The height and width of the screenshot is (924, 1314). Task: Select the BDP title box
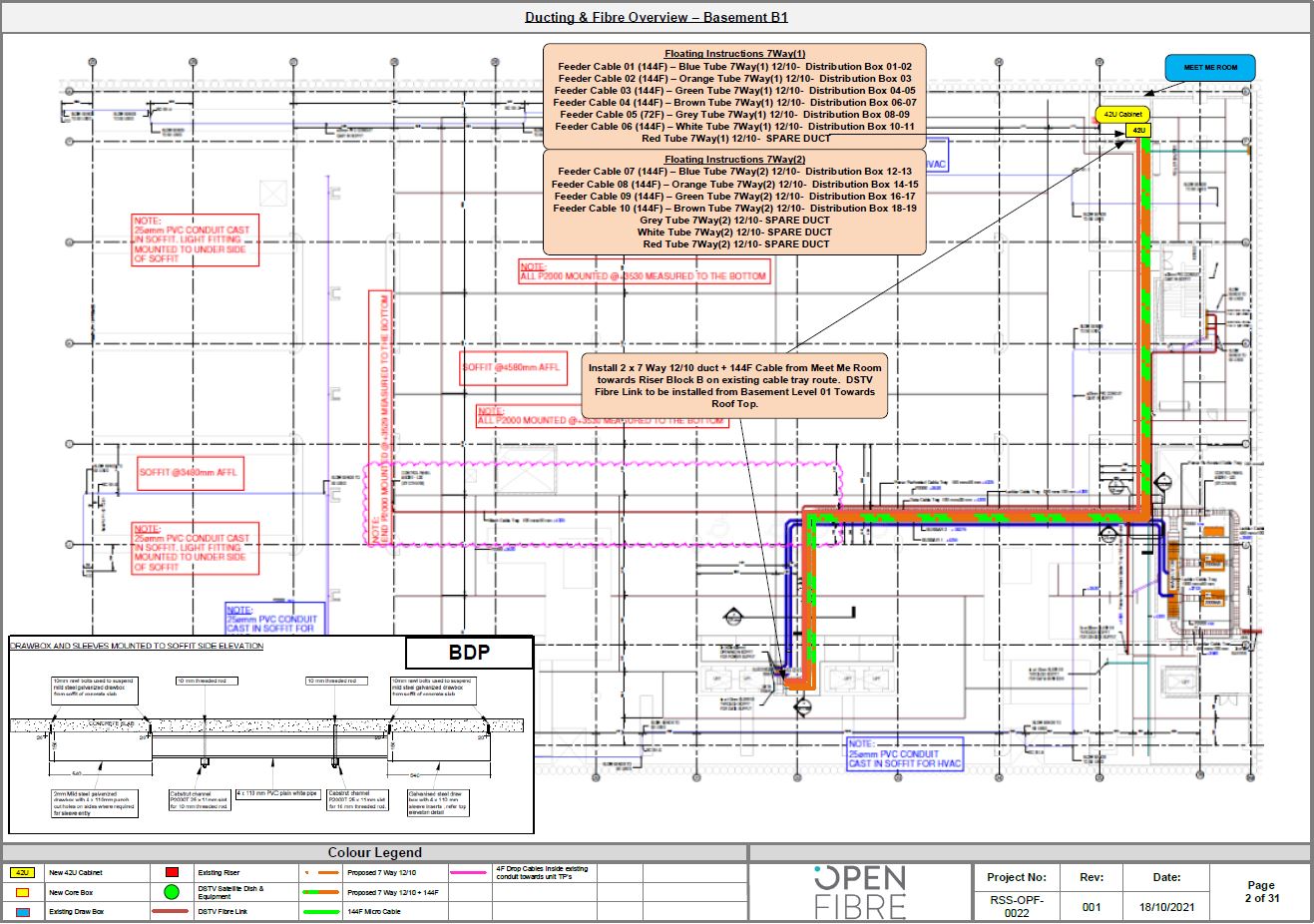coord(469,654)
